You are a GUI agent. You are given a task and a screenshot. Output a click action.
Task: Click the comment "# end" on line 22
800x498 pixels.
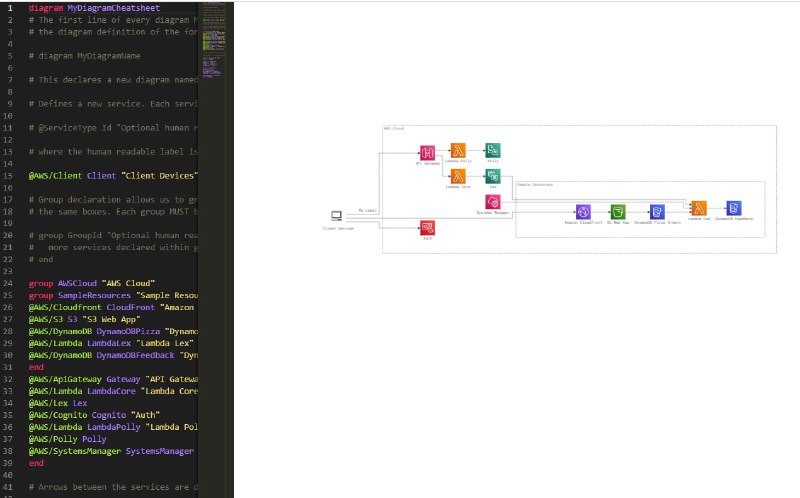41,259
